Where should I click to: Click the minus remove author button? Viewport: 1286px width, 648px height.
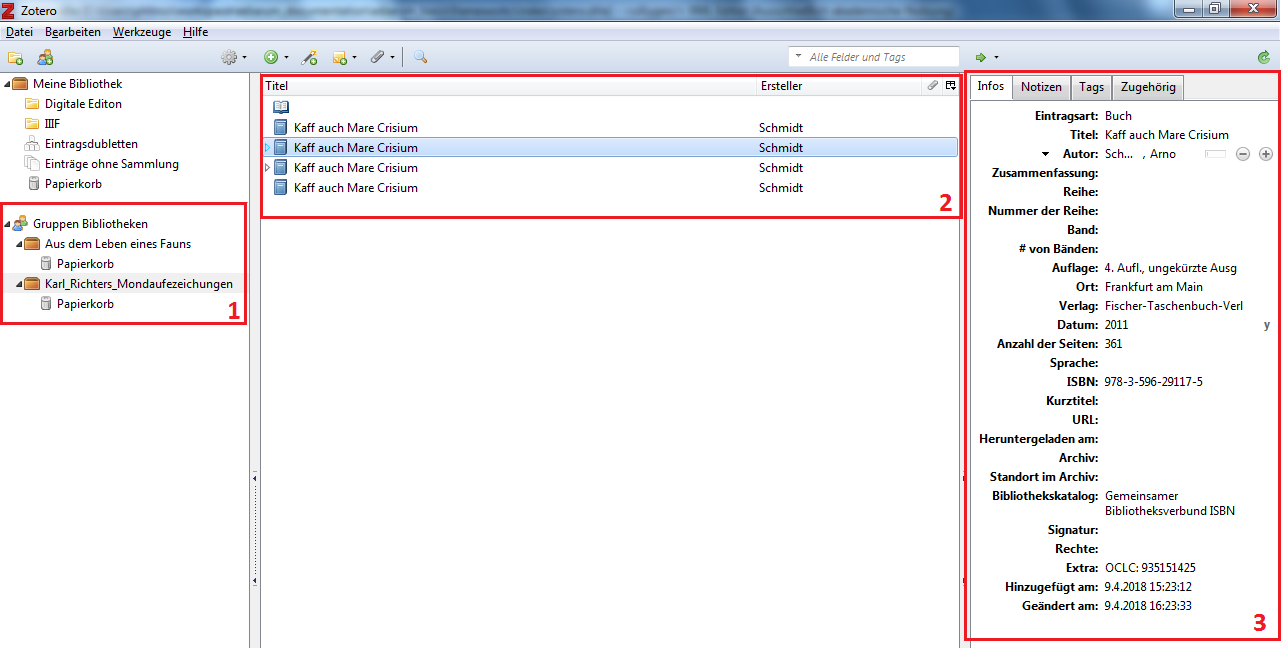click(x=1243, y=154)
